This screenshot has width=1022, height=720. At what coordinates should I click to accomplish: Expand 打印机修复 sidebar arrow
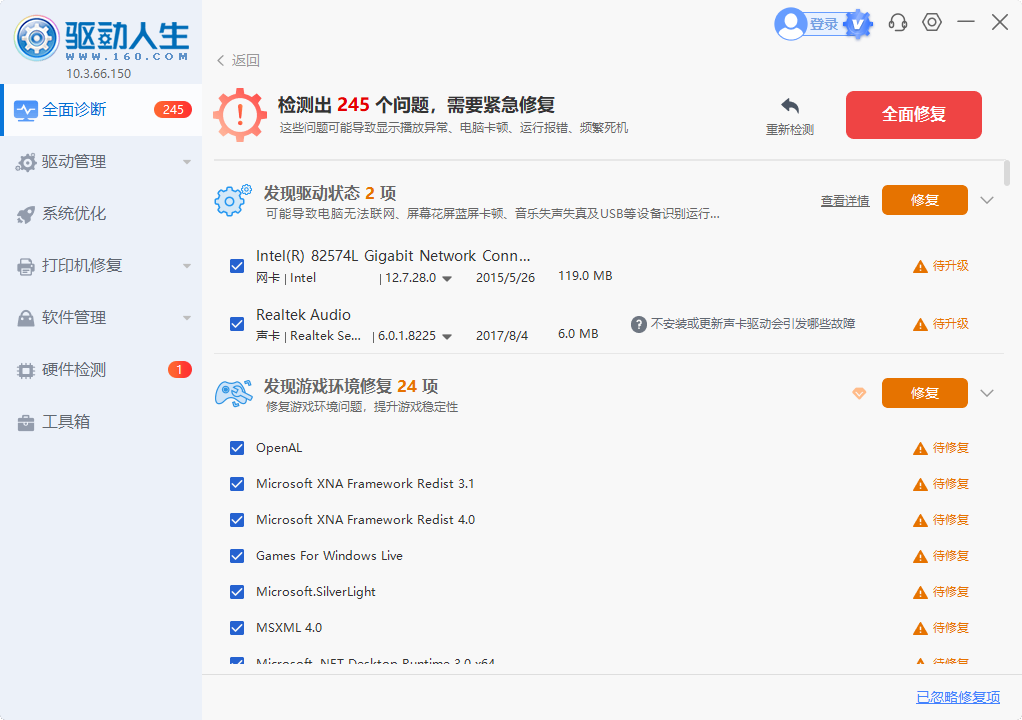186,266
